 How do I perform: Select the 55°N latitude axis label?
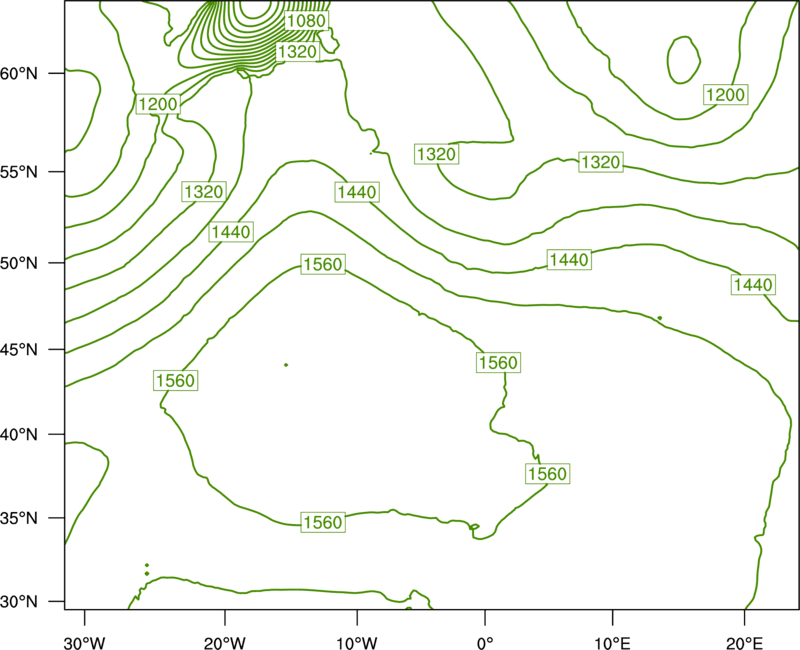tap(19, 172)
